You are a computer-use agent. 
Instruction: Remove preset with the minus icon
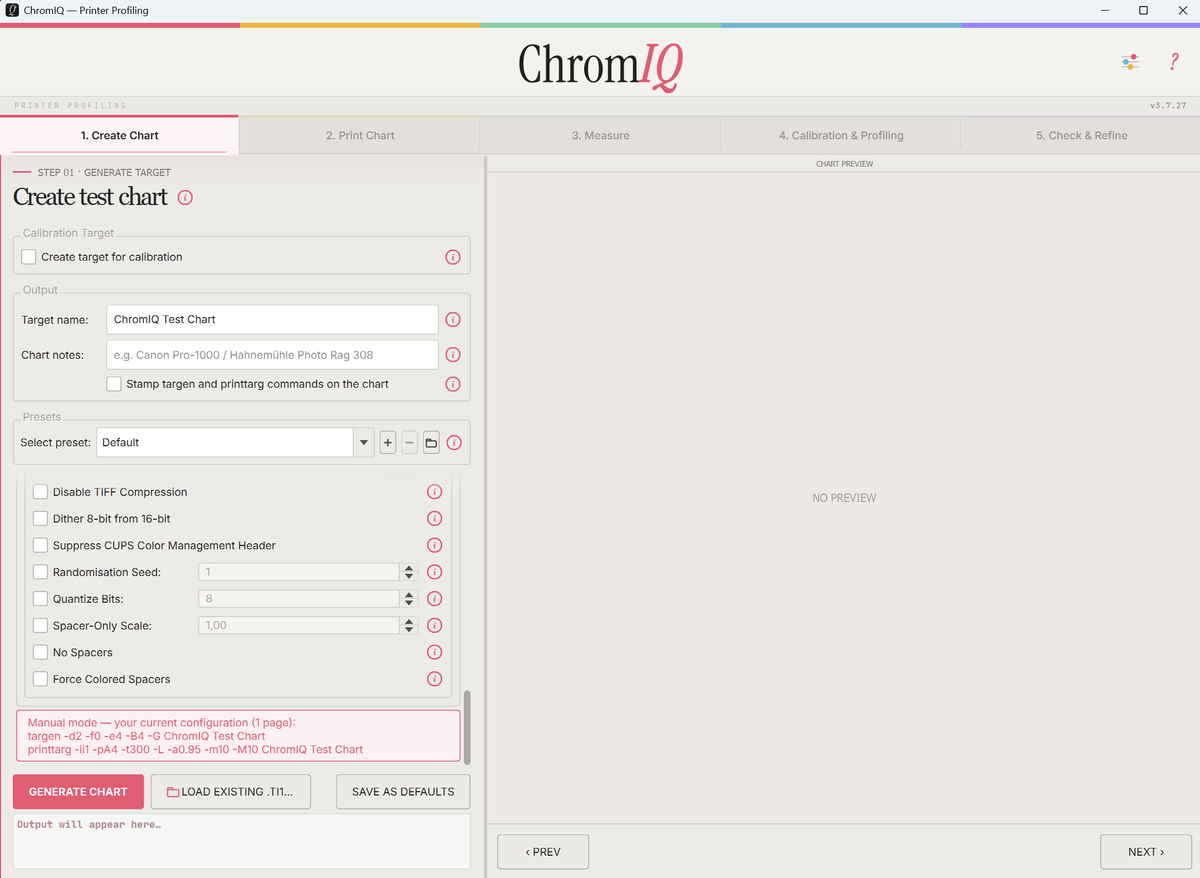click(409, 442)
